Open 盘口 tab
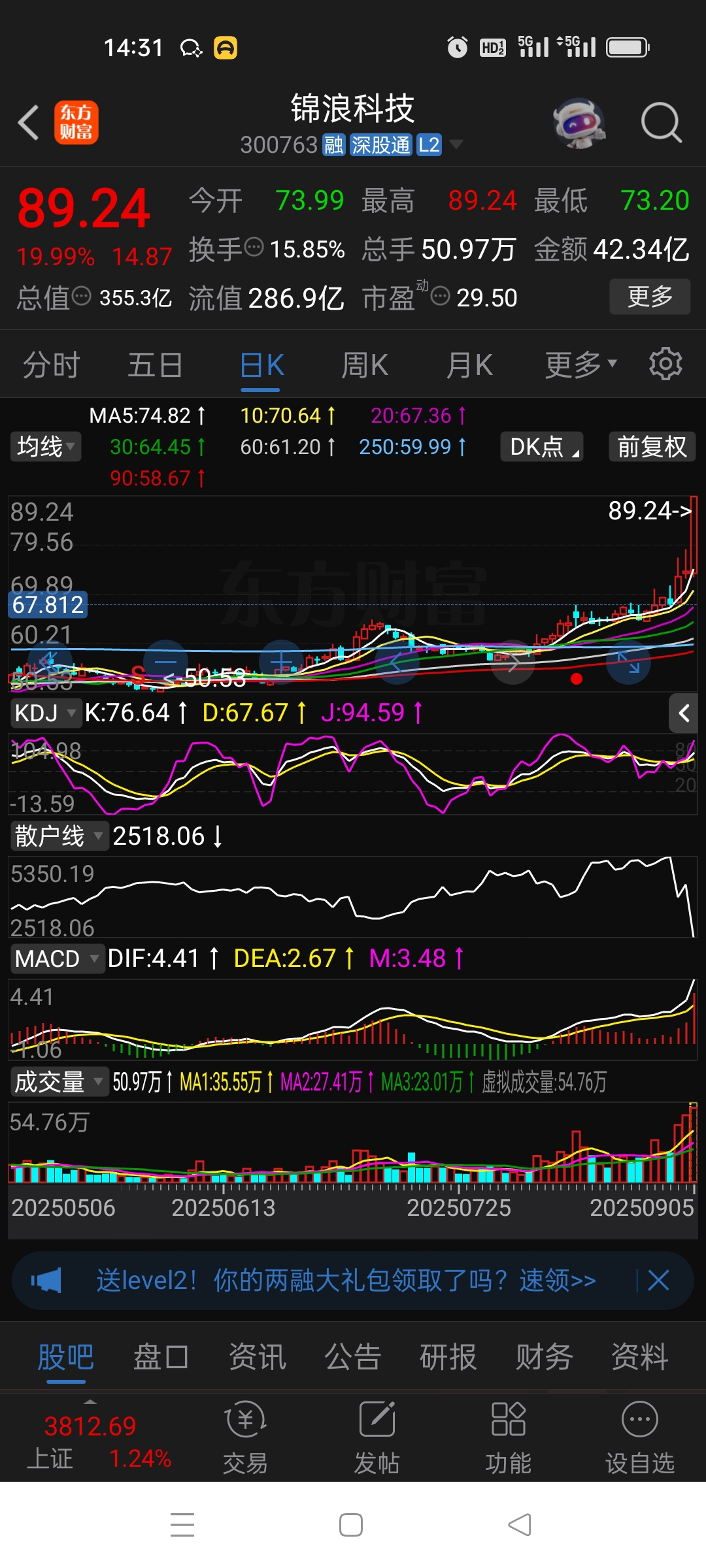The width and height of the screenshot is (706, 1568). pos(161,1357)
